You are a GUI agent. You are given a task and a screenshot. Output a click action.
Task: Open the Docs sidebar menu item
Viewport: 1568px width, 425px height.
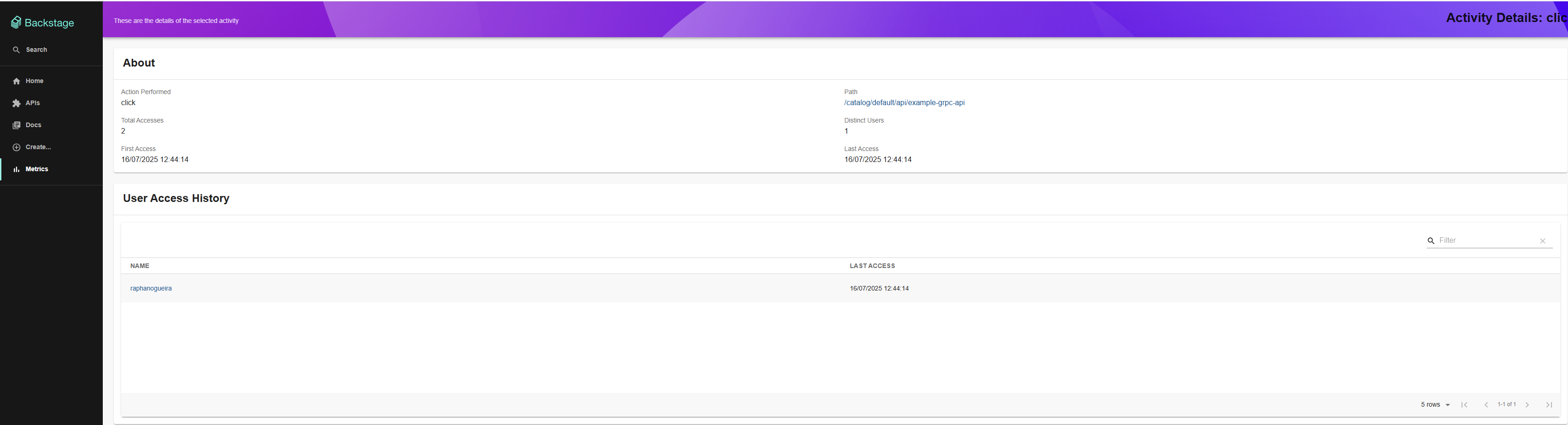tap(51, 125)
